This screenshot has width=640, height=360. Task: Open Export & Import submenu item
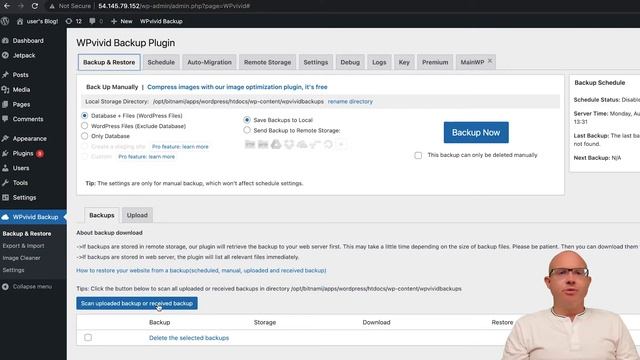[23, 246]
